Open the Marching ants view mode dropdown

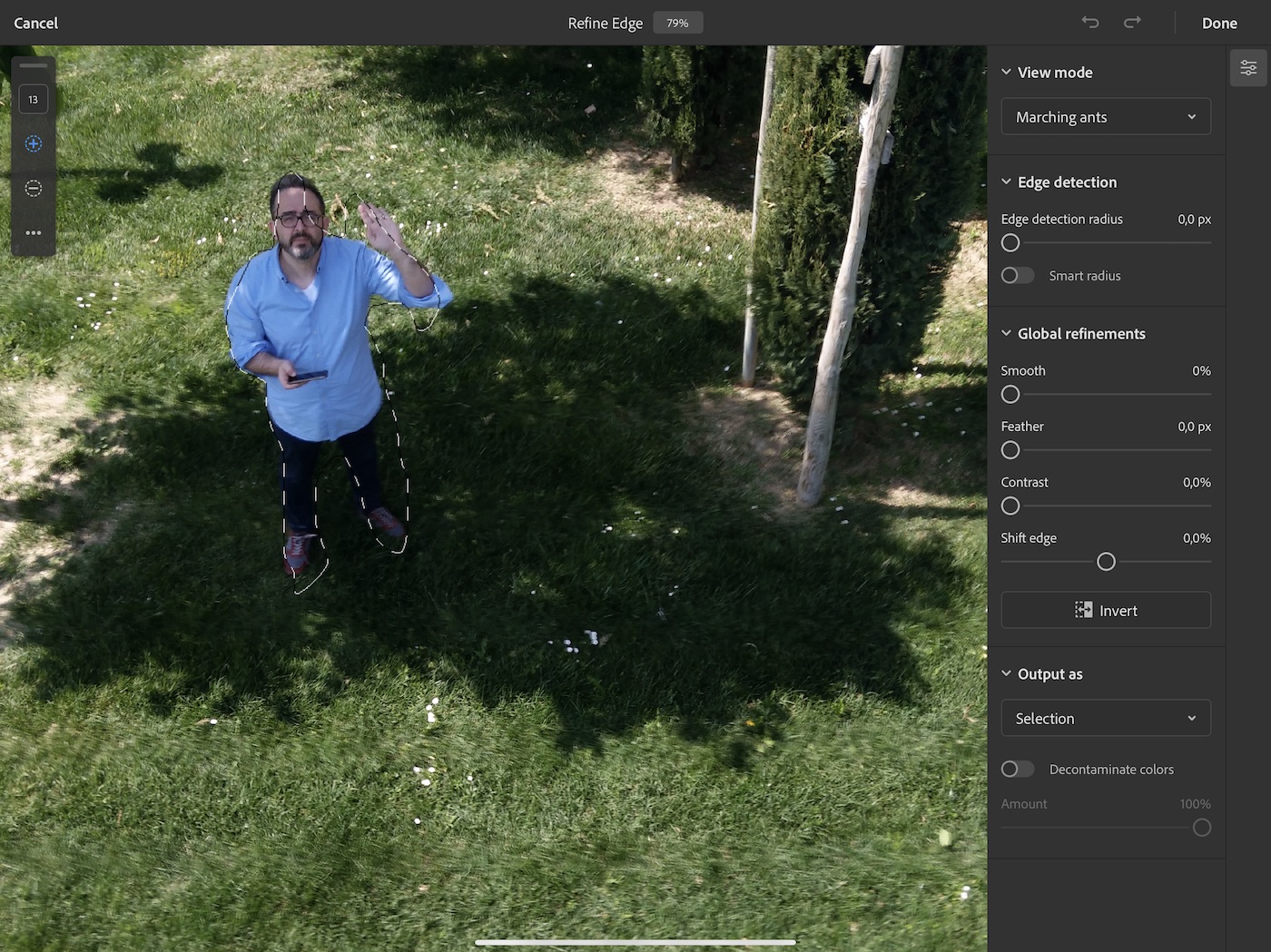tap(1106, 116)
